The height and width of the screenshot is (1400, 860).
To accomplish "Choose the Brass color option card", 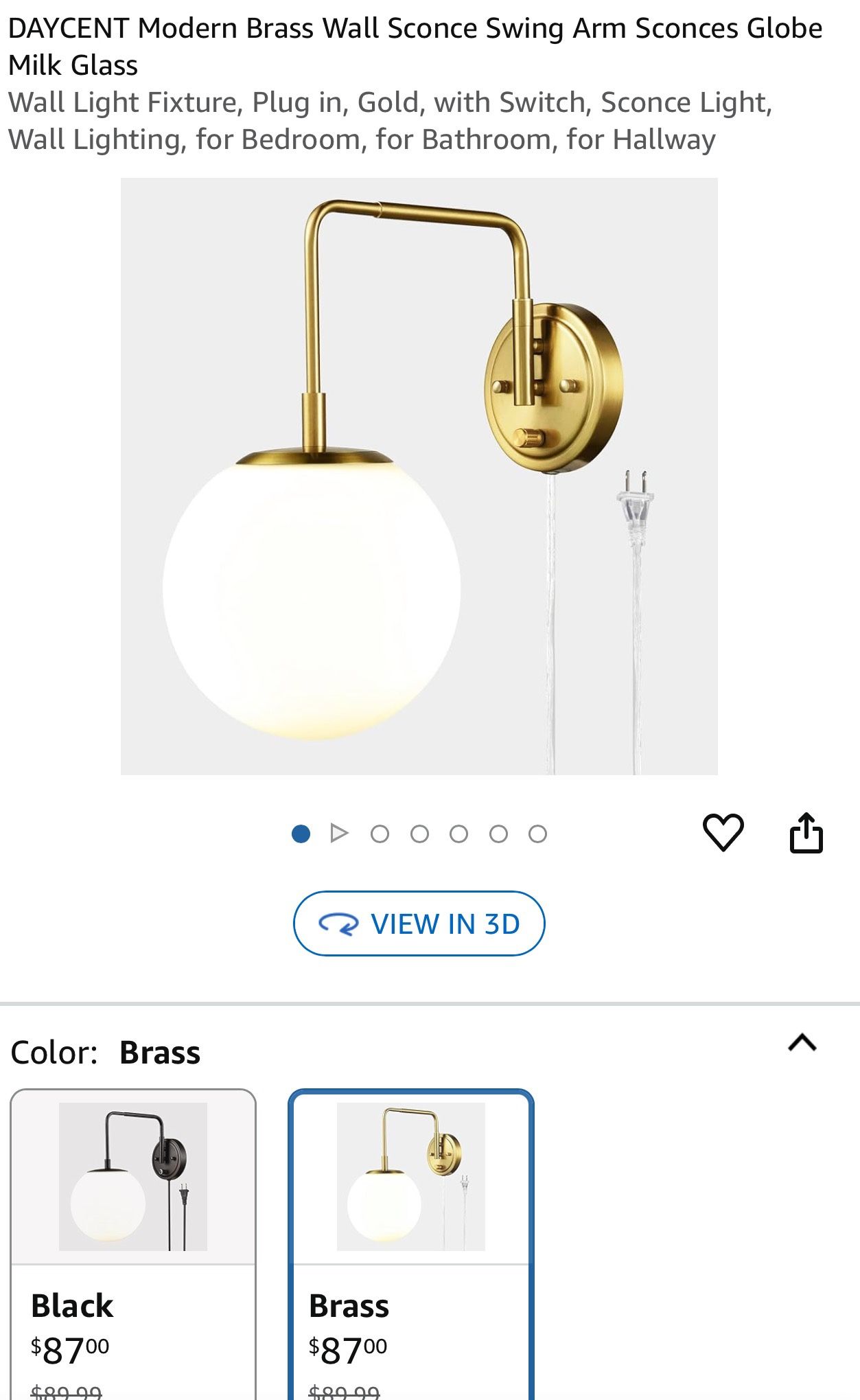I will pos(411,1244).
